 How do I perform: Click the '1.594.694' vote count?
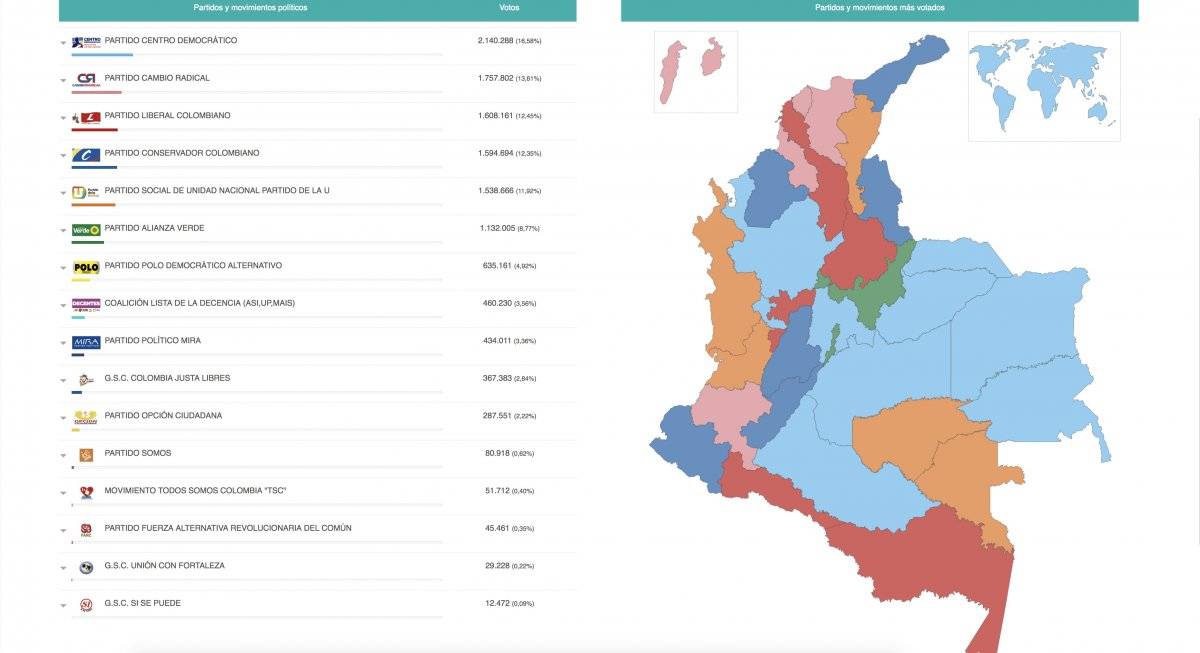496,153
